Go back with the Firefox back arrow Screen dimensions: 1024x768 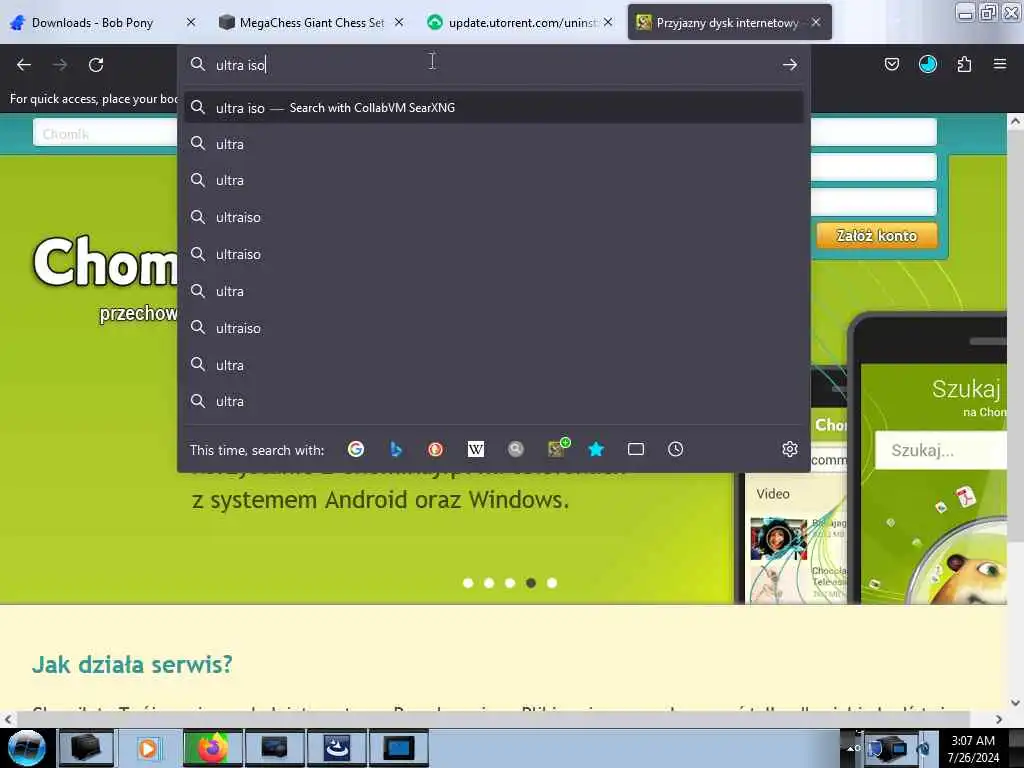tap(24, 65)
